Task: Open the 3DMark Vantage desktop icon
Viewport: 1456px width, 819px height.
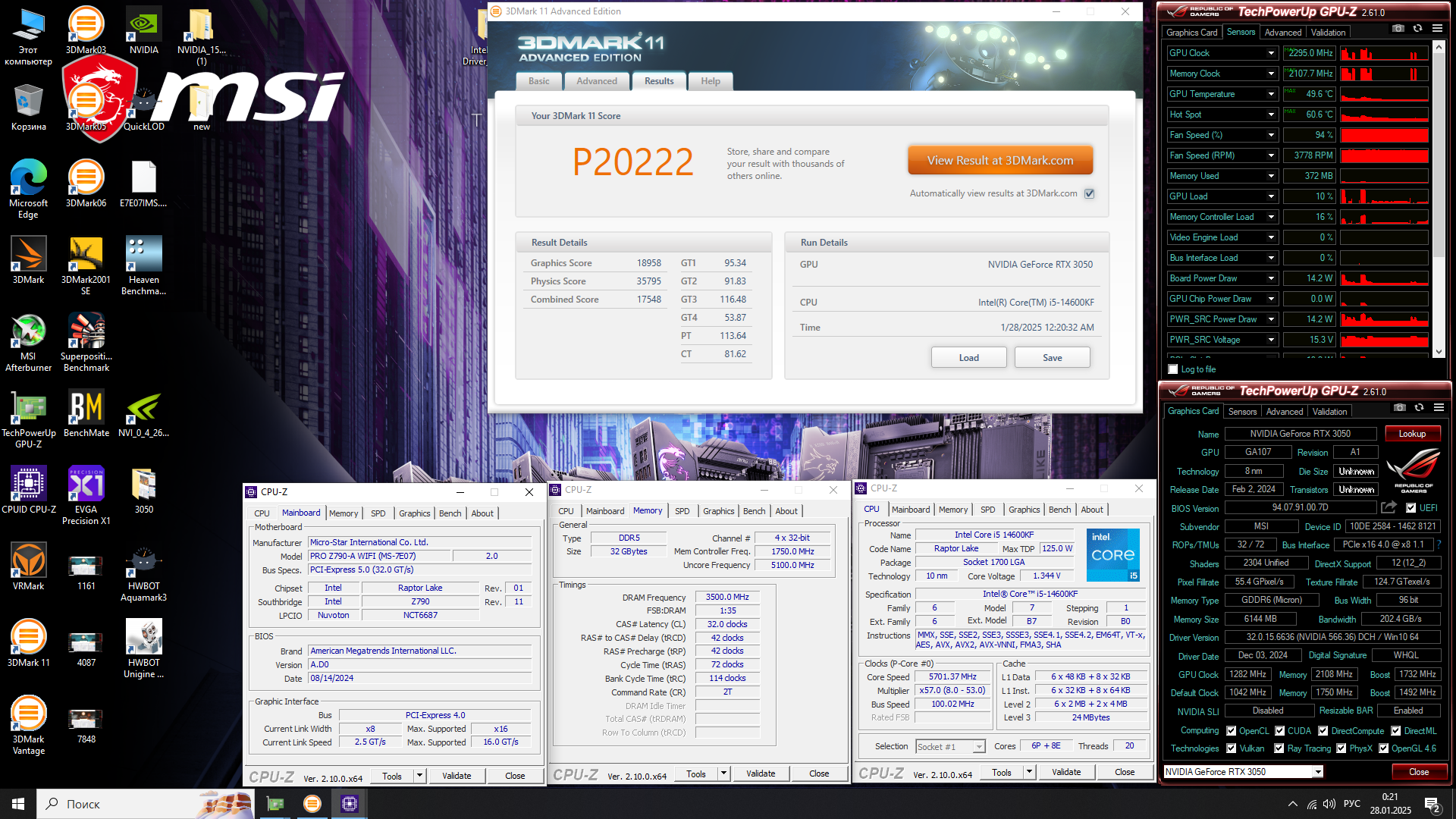Action: (28, 726)
